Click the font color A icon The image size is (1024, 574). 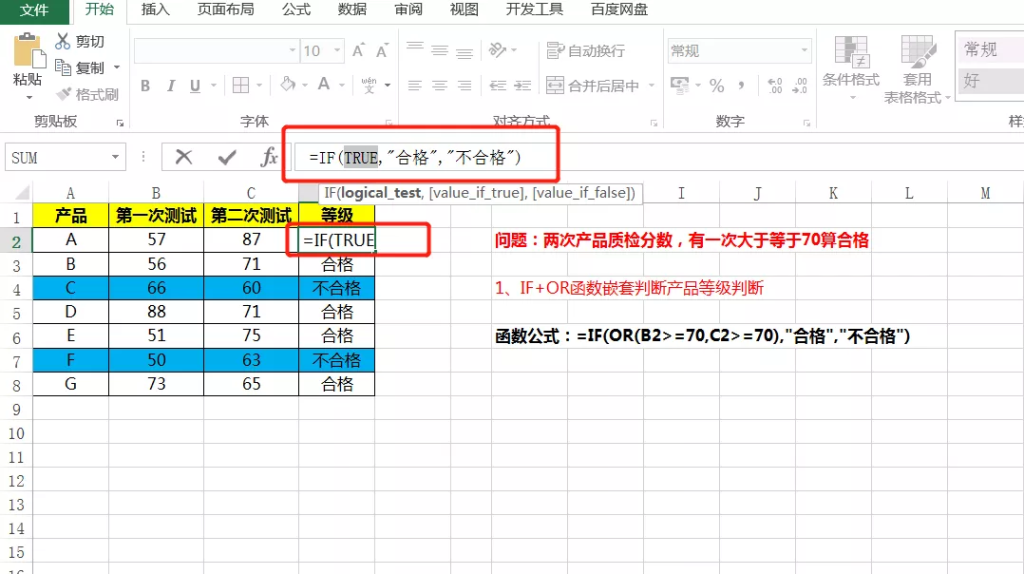pos(324,84)
